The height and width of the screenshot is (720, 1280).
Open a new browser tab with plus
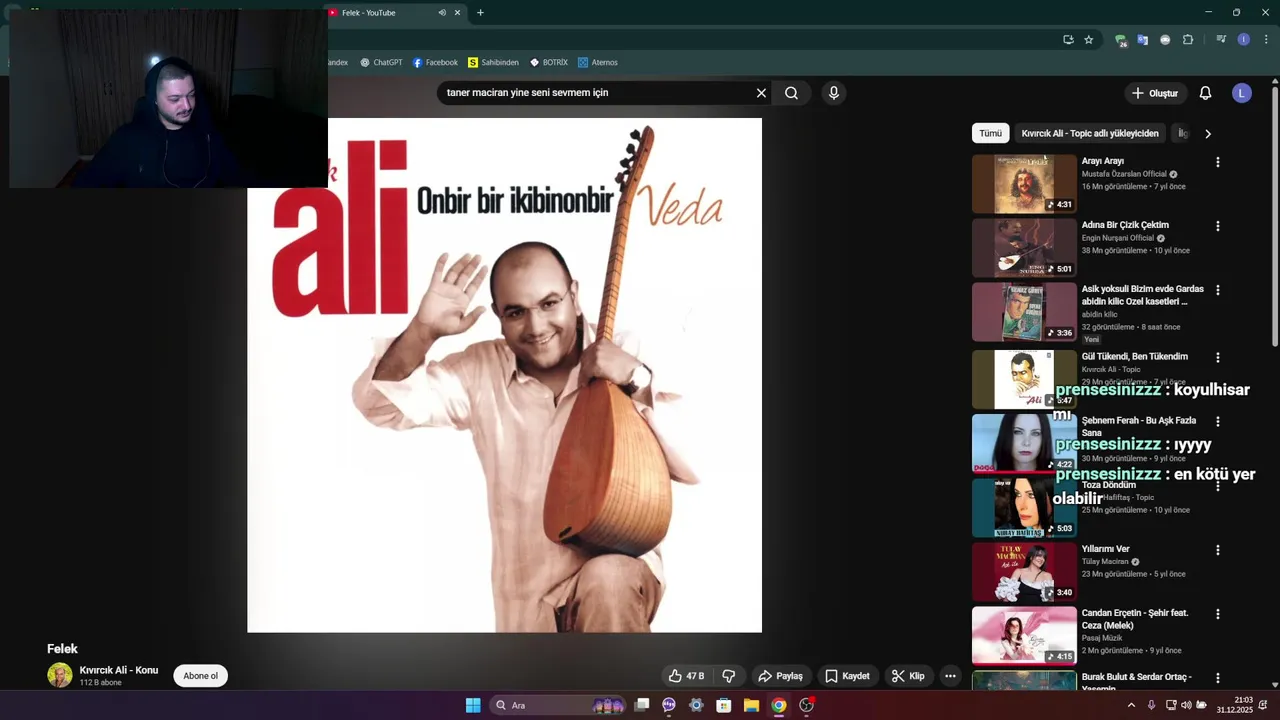point(480,13)
